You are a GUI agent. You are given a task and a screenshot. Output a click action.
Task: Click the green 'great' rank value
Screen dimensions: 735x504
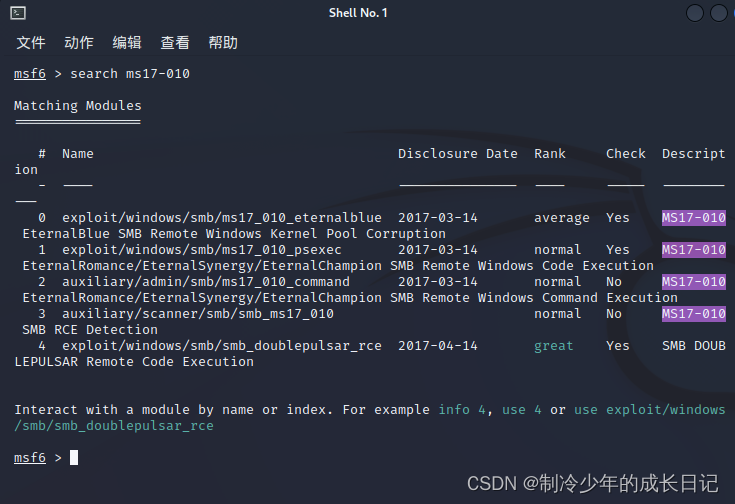[x=554, y=346]
